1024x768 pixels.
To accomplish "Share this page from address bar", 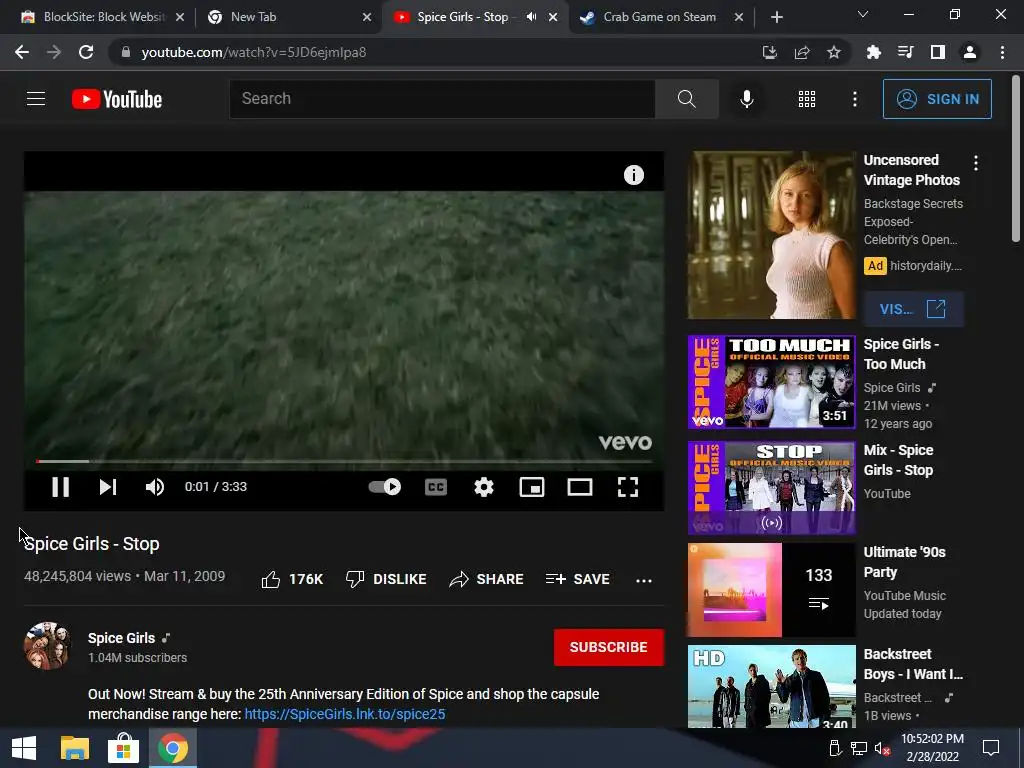I will (x=802, y=52).
